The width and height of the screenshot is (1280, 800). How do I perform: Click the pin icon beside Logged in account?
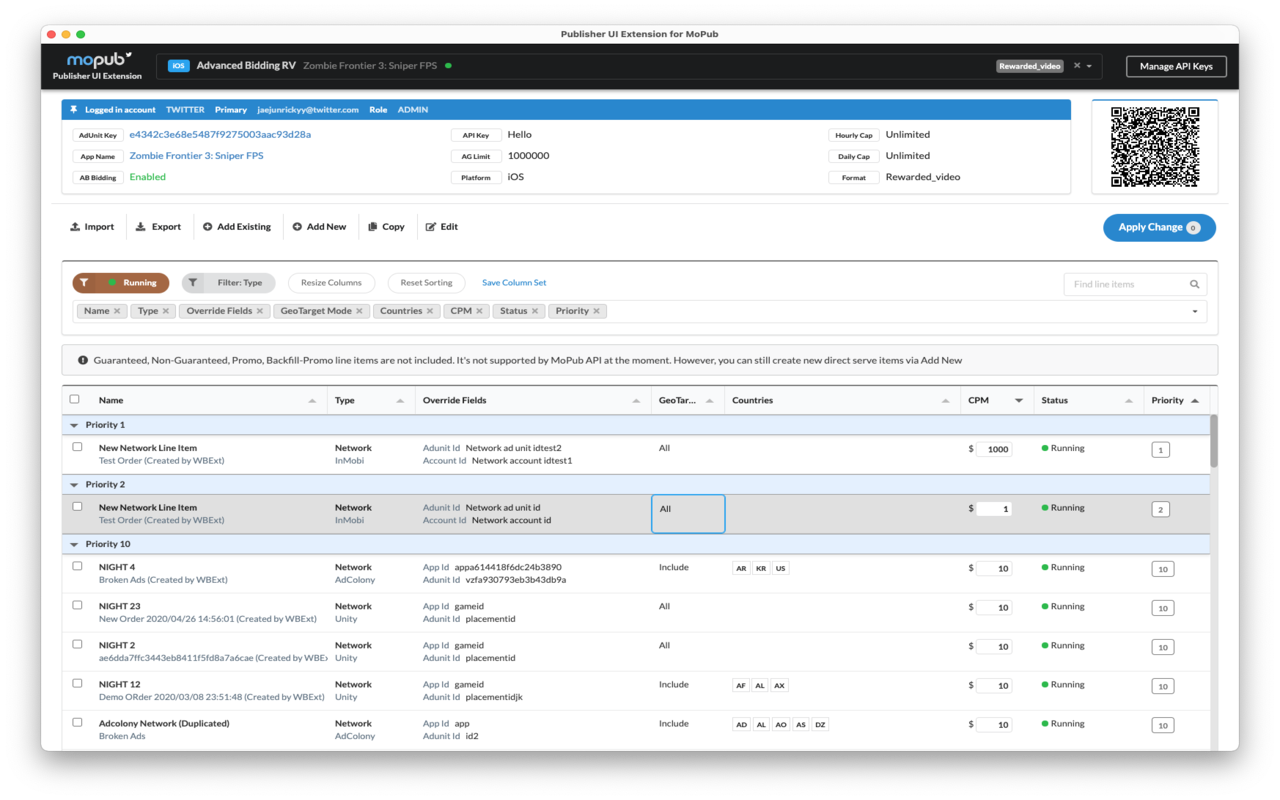(73, 110)
